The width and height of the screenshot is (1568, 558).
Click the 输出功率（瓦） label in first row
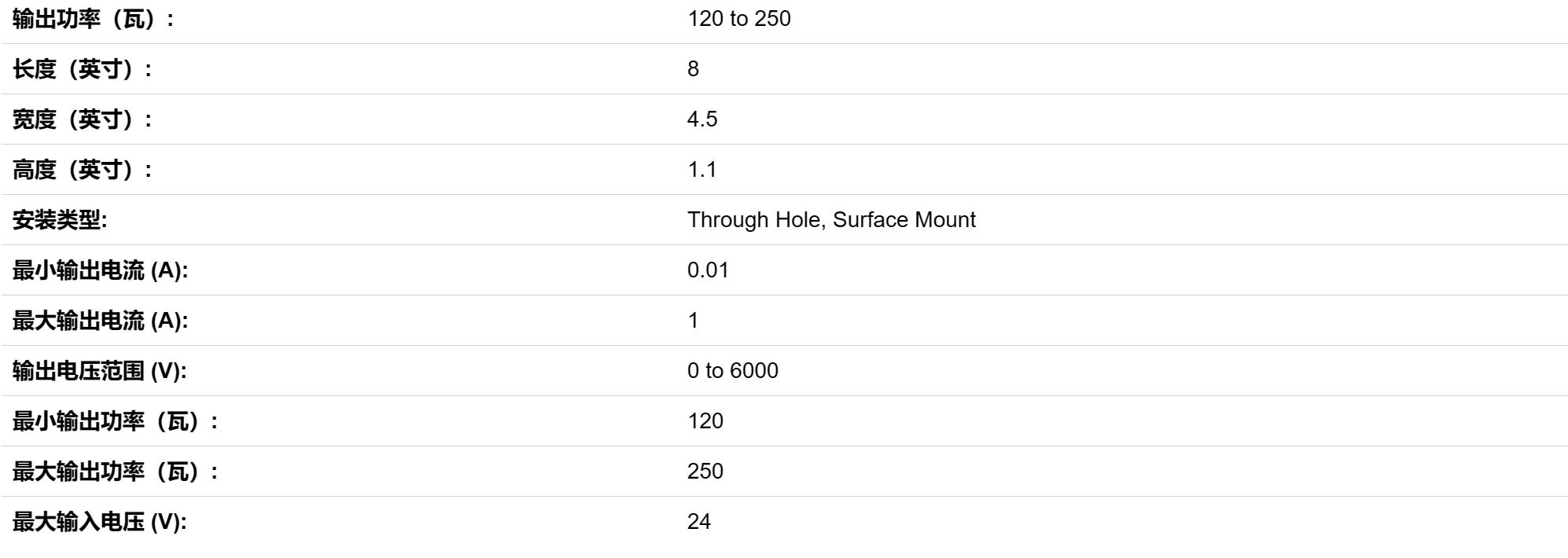pos(94,19)
